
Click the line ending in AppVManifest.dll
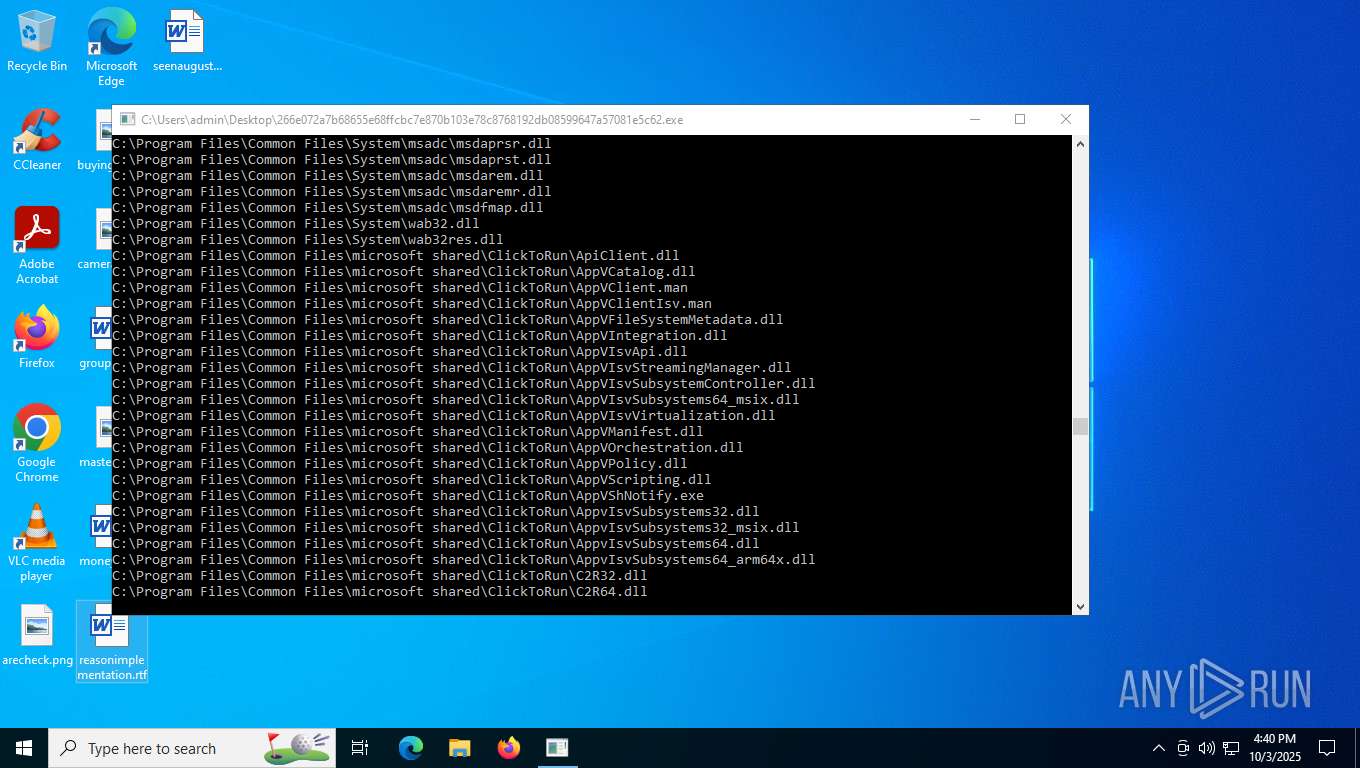(408, 431)
